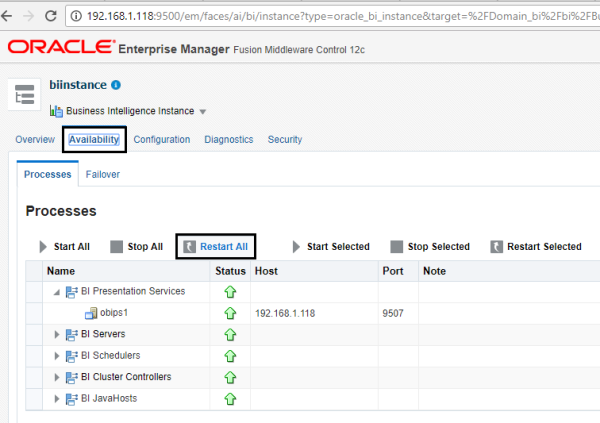Click Stop Selected button

[430, 247]
